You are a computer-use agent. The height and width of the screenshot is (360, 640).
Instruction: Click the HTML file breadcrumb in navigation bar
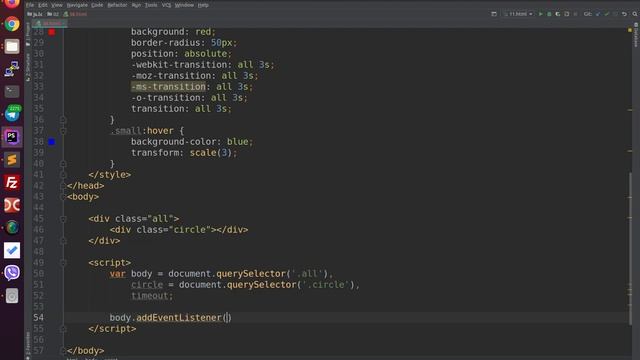(75, 14)
